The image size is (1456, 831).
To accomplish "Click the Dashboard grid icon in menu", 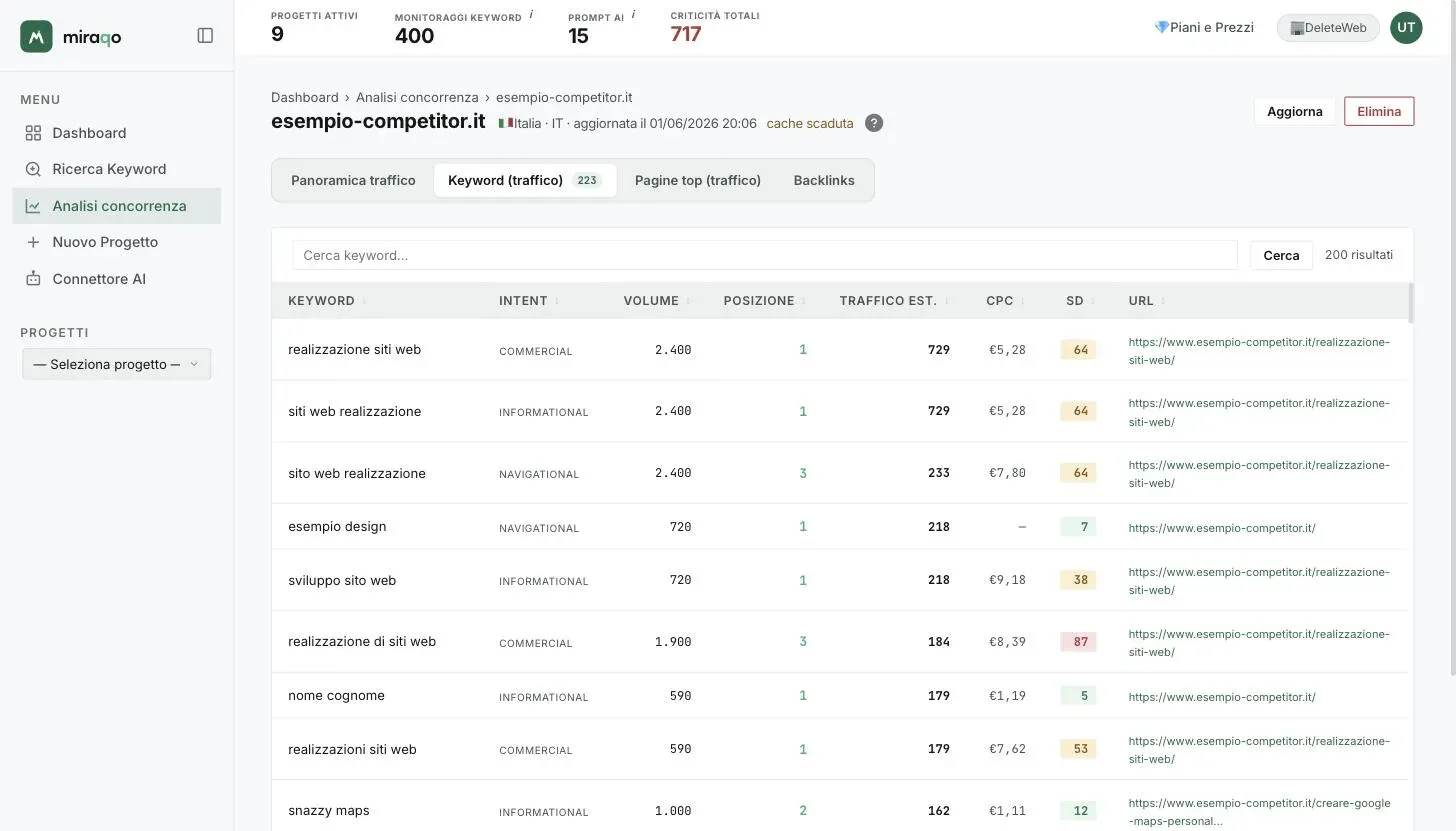I will coord(33,133).
